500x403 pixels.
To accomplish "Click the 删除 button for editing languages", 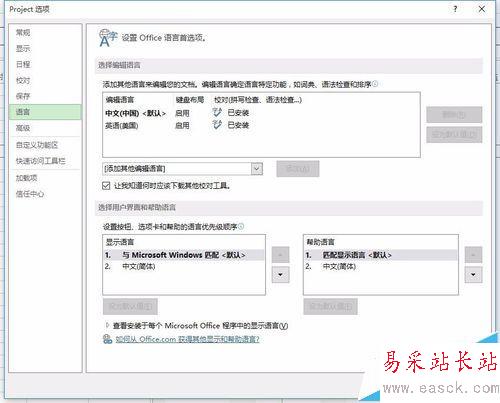I will click(x=454, y=115).
